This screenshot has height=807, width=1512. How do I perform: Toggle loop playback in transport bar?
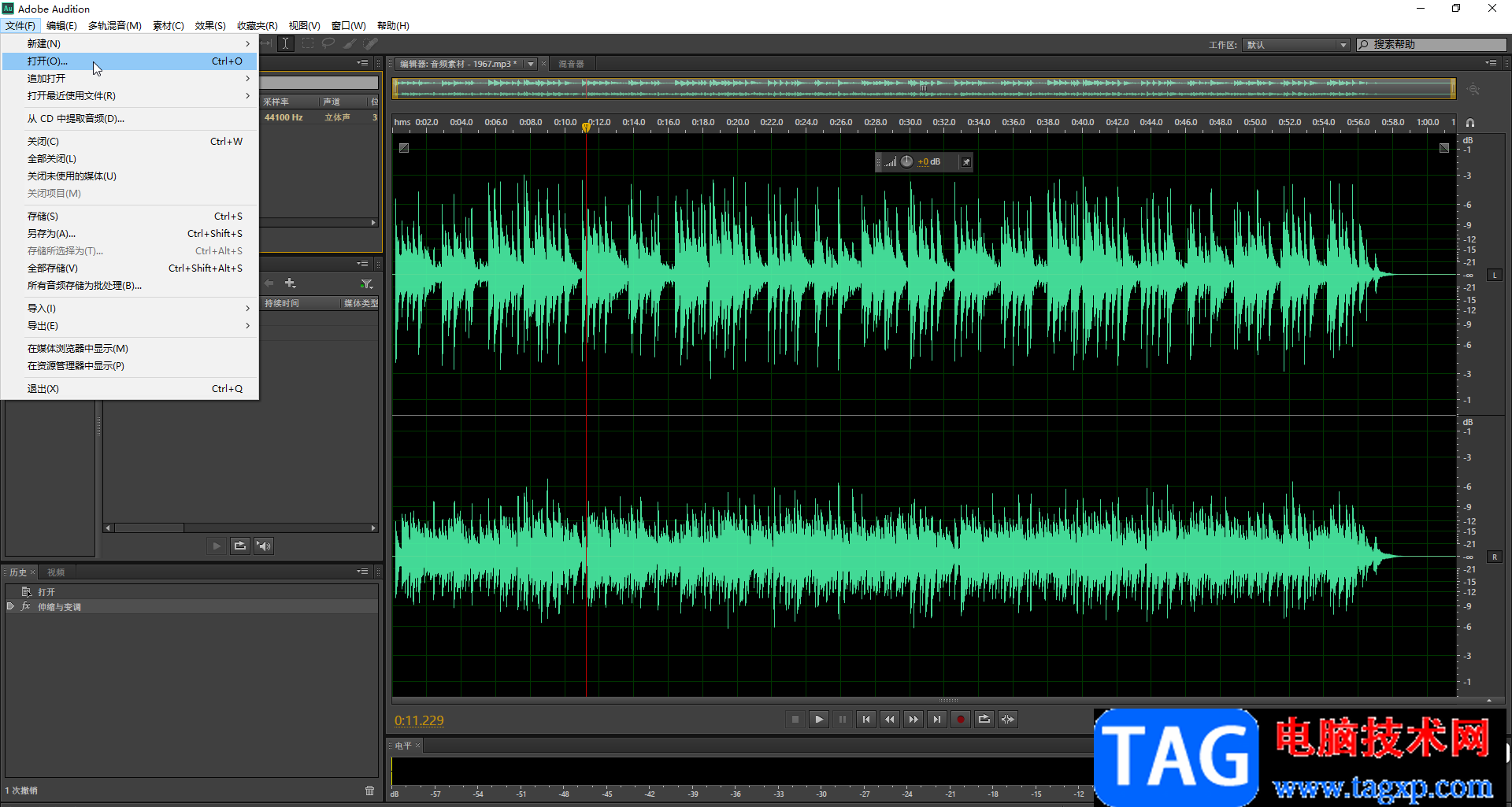(984, 720)
